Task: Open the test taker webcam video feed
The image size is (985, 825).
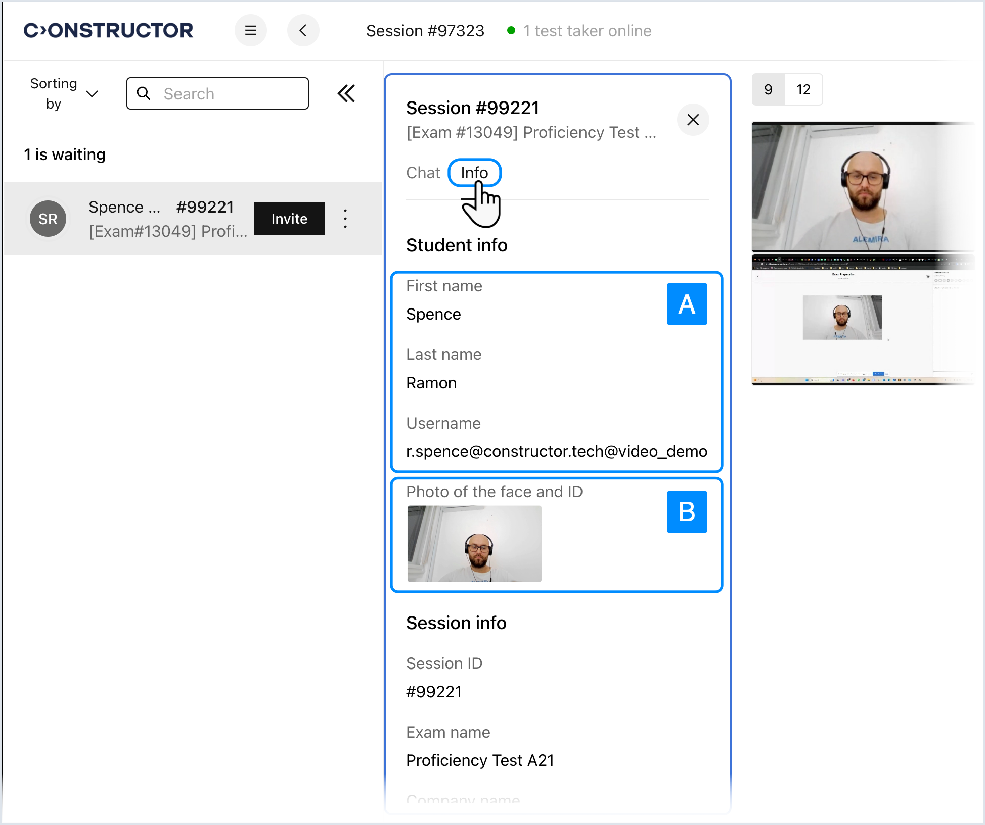Action: [x=862, y=187]
